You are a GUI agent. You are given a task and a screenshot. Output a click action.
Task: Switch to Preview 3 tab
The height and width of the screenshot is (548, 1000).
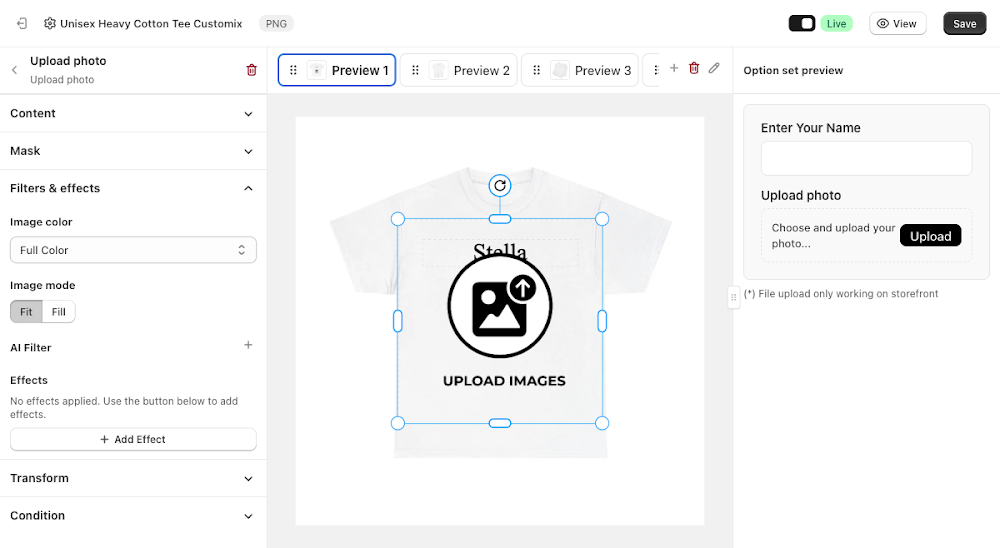pyautogui.click(x=580, y=70)
